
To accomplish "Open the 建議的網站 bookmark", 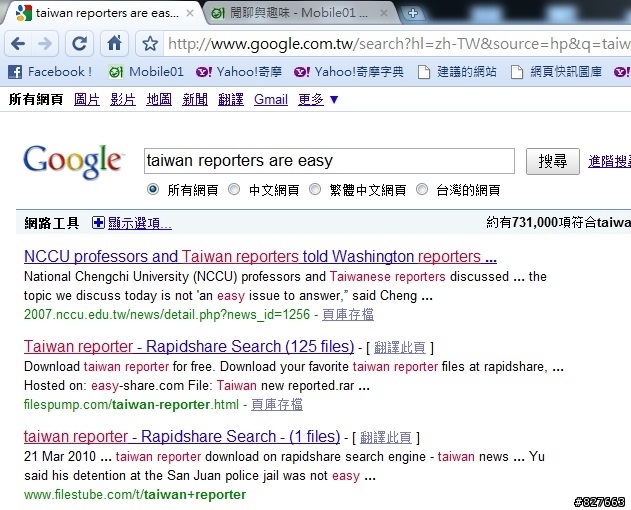I will point(457,72).
